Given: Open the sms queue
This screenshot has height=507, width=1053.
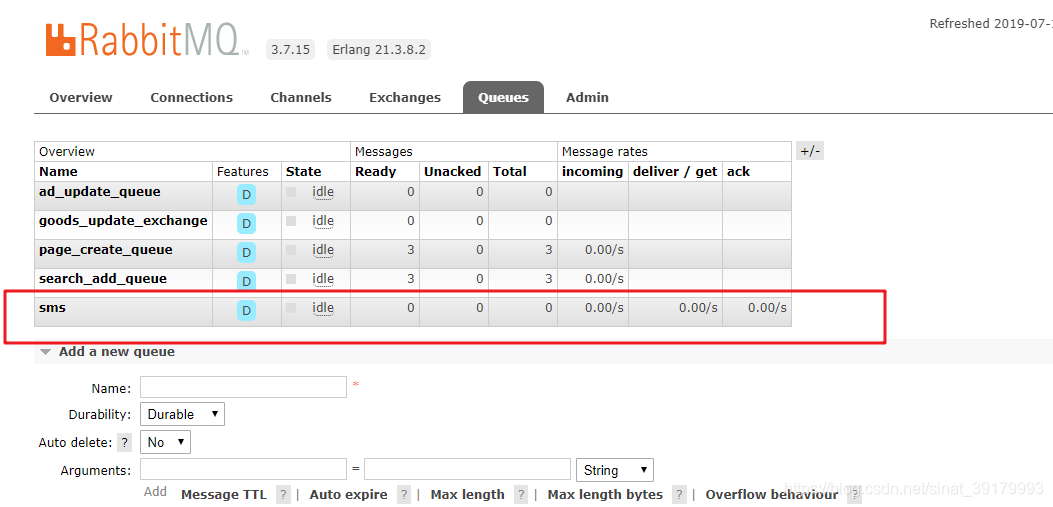Looking at the screenshot, I should tap(52, 308).
